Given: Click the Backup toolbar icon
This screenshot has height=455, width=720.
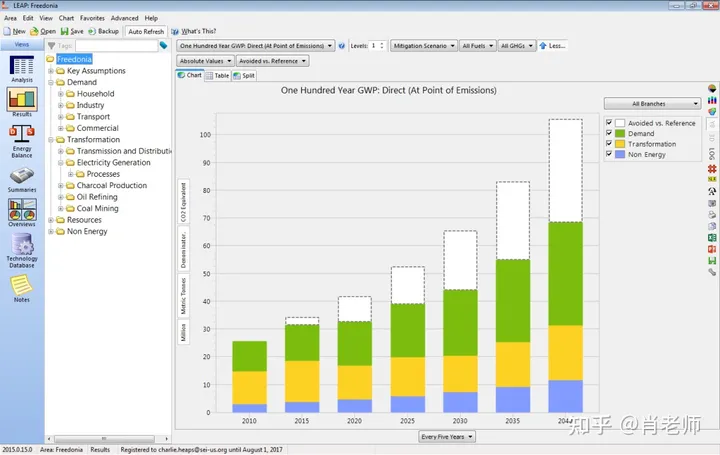Looking at the screenshot, I should coord(104,31).
